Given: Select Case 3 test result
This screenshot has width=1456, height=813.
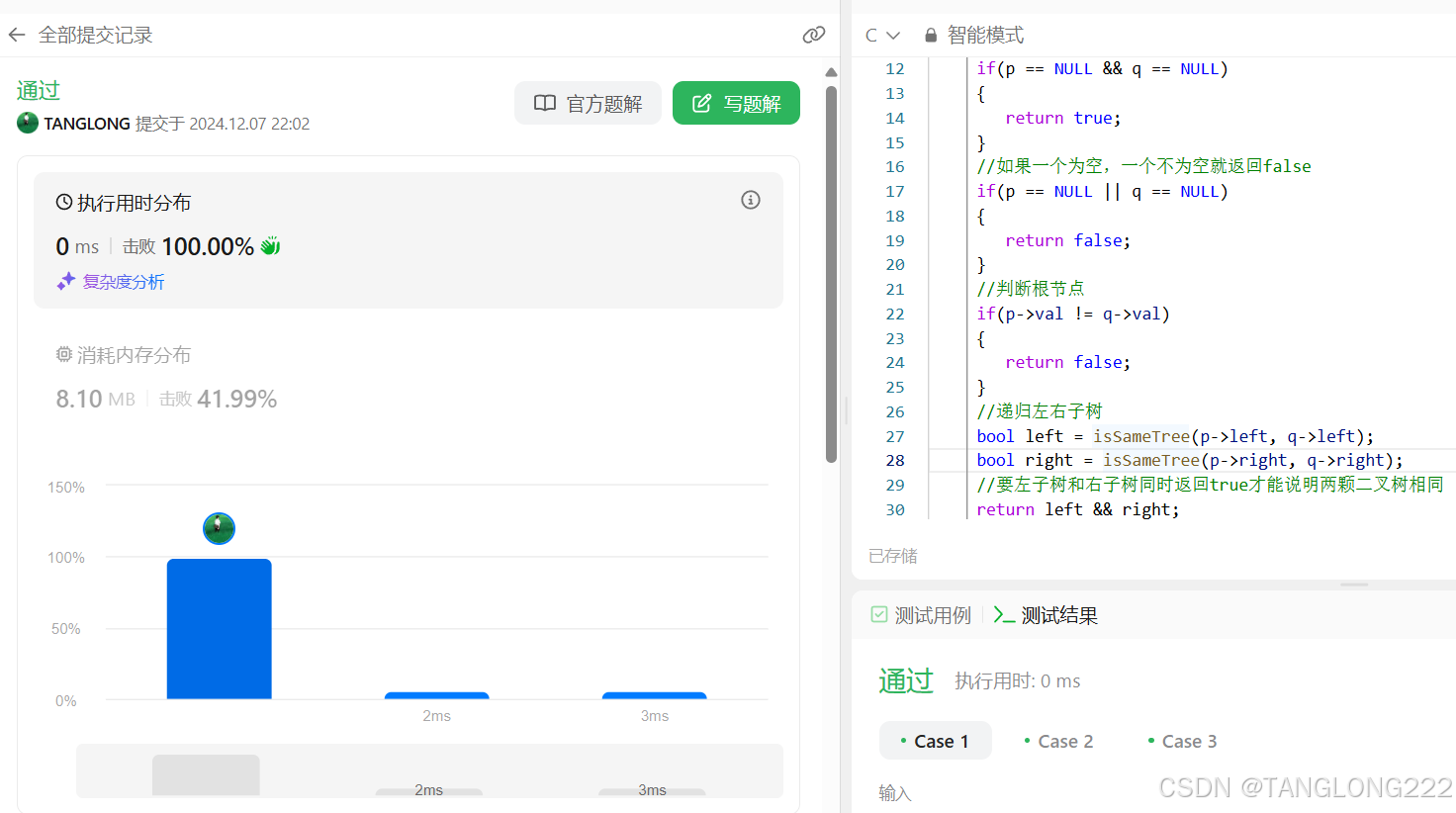Looking at the screenshot, I should pyautogui.click(x=1182, y=741).
